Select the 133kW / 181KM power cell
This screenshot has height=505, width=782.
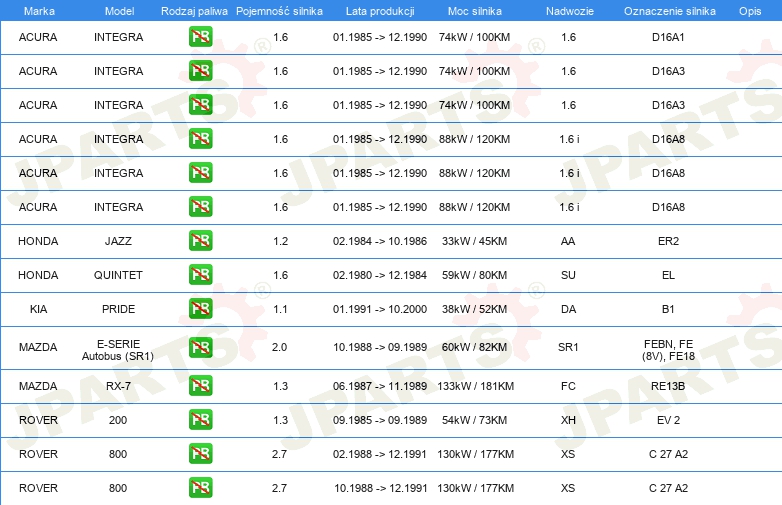(475, 386)
